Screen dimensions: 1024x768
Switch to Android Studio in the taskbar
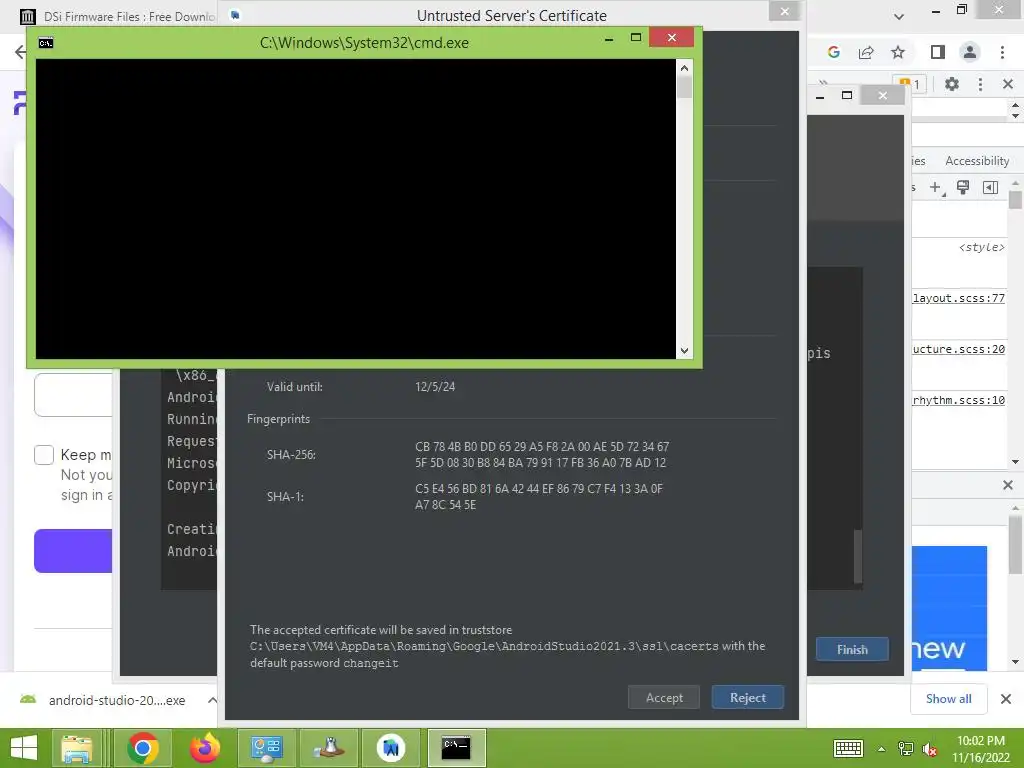tap(391, 748)
